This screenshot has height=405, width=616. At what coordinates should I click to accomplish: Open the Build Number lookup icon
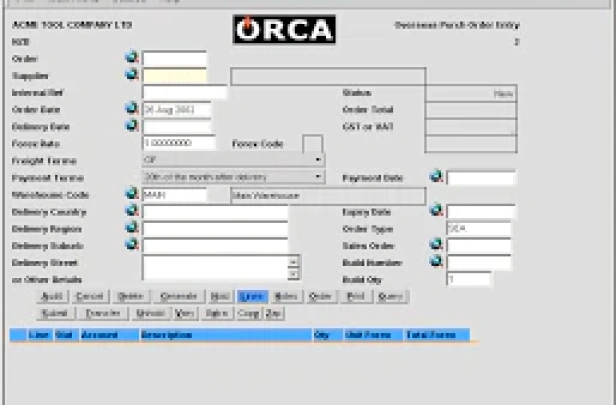(436, 261)
